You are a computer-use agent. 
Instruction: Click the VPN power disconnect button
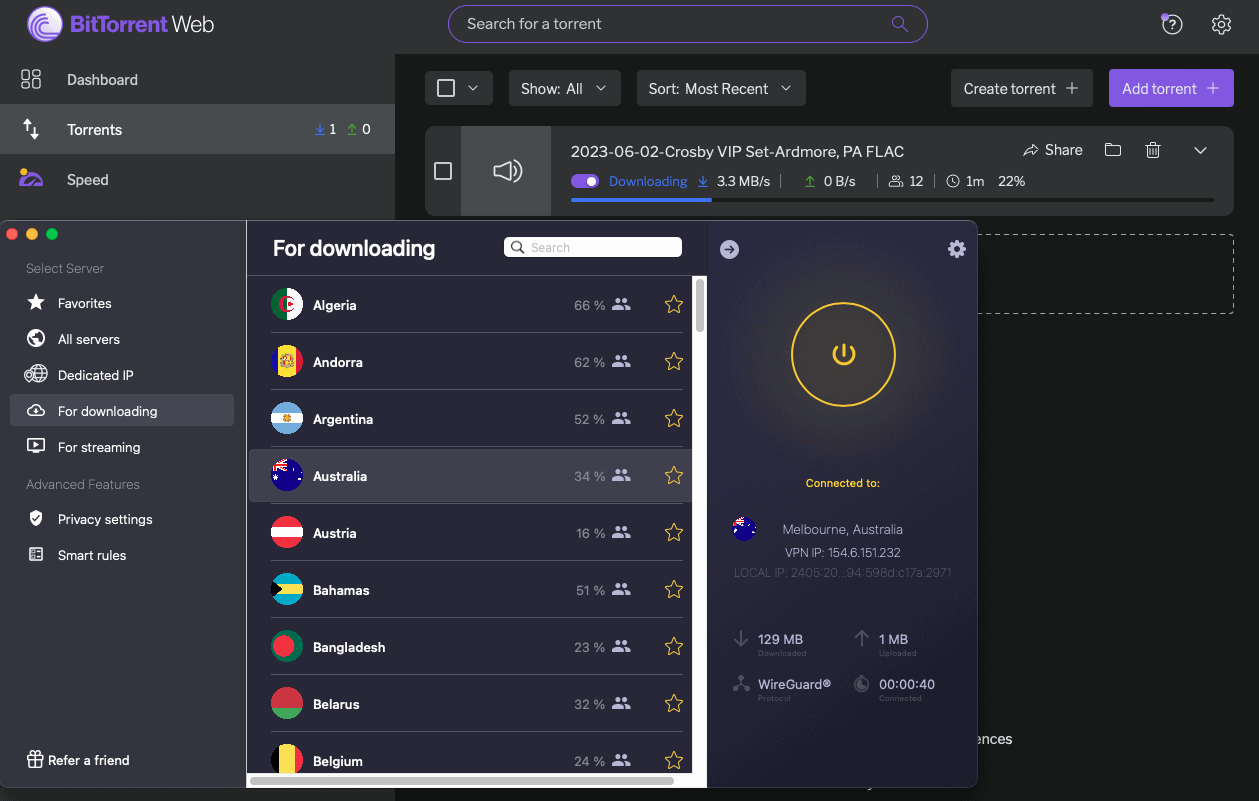(843, 354)
